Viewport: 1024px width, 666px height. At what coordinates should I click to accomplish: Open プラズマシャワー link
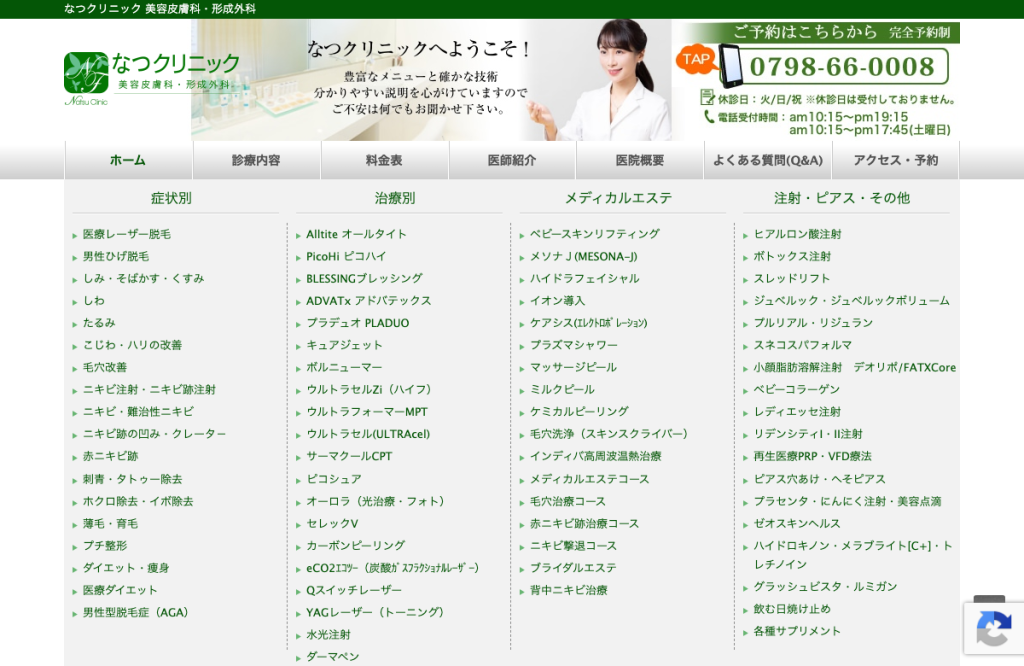tap(573, 345)
